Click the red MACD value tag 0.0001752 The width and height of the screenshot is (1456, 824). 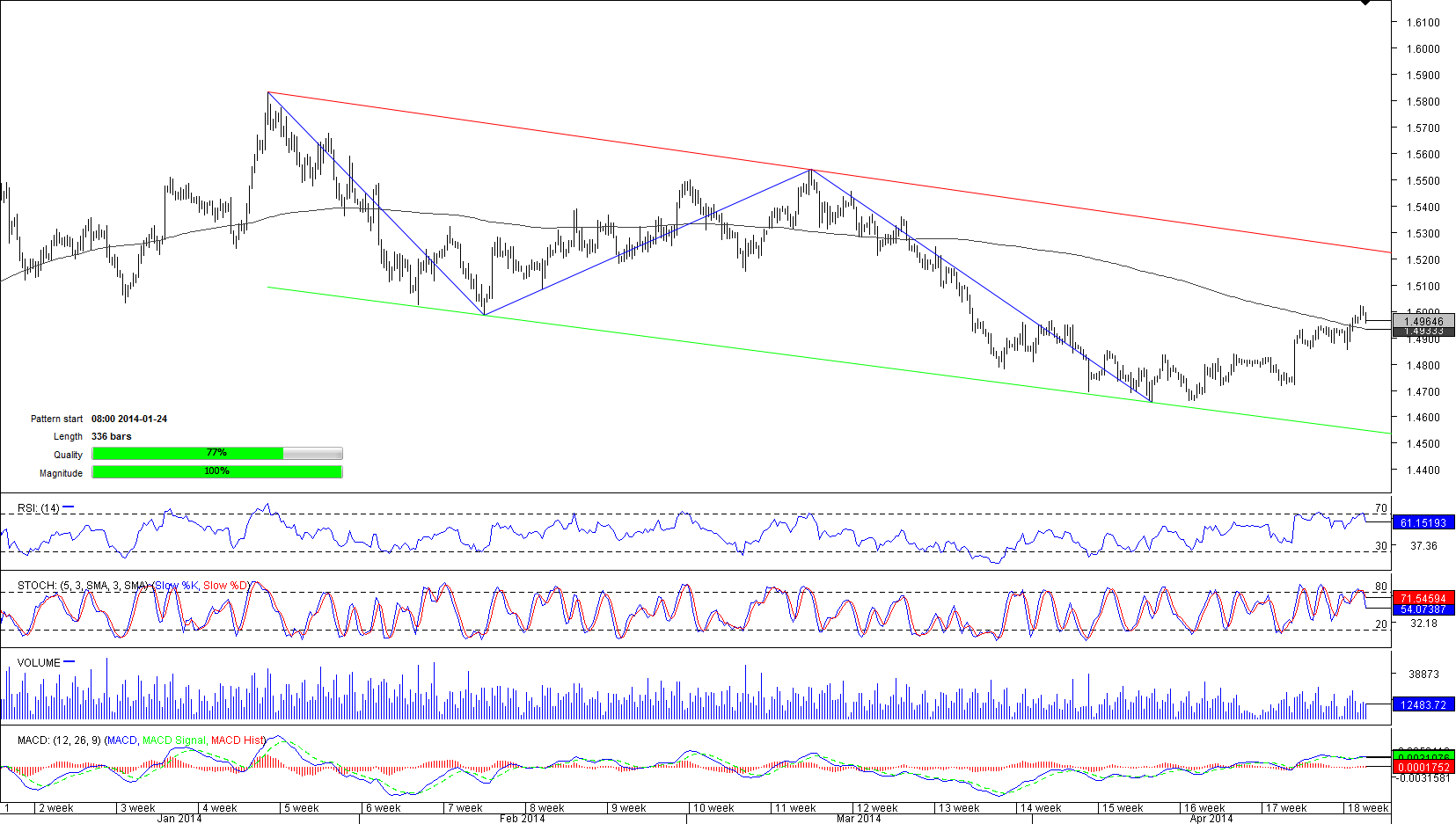(1423, 768)
